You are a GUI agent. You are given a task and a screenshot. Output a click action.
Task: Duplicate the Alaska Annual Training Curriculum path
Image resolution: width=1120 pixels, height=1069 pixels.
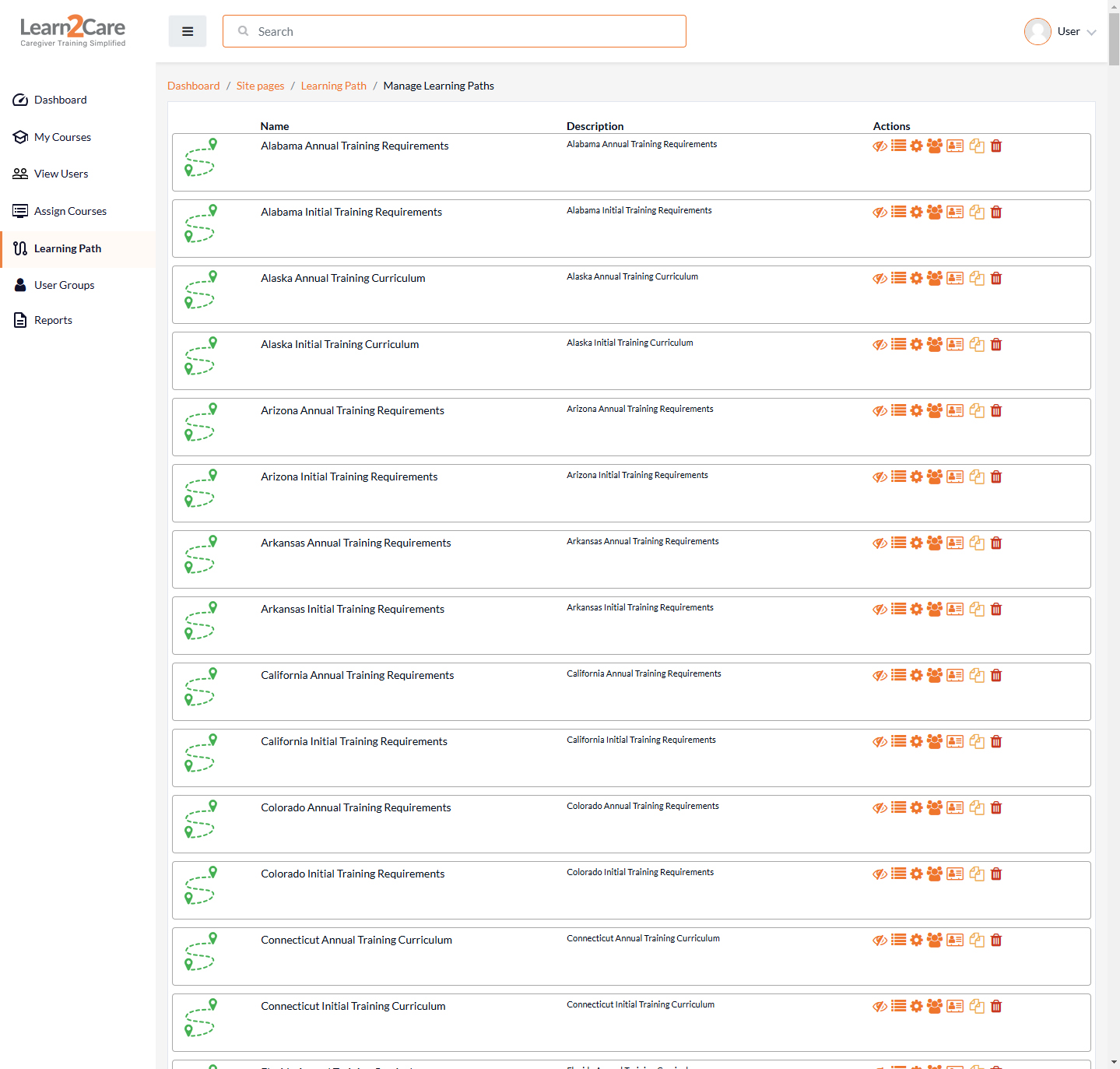tap(977, 279)
